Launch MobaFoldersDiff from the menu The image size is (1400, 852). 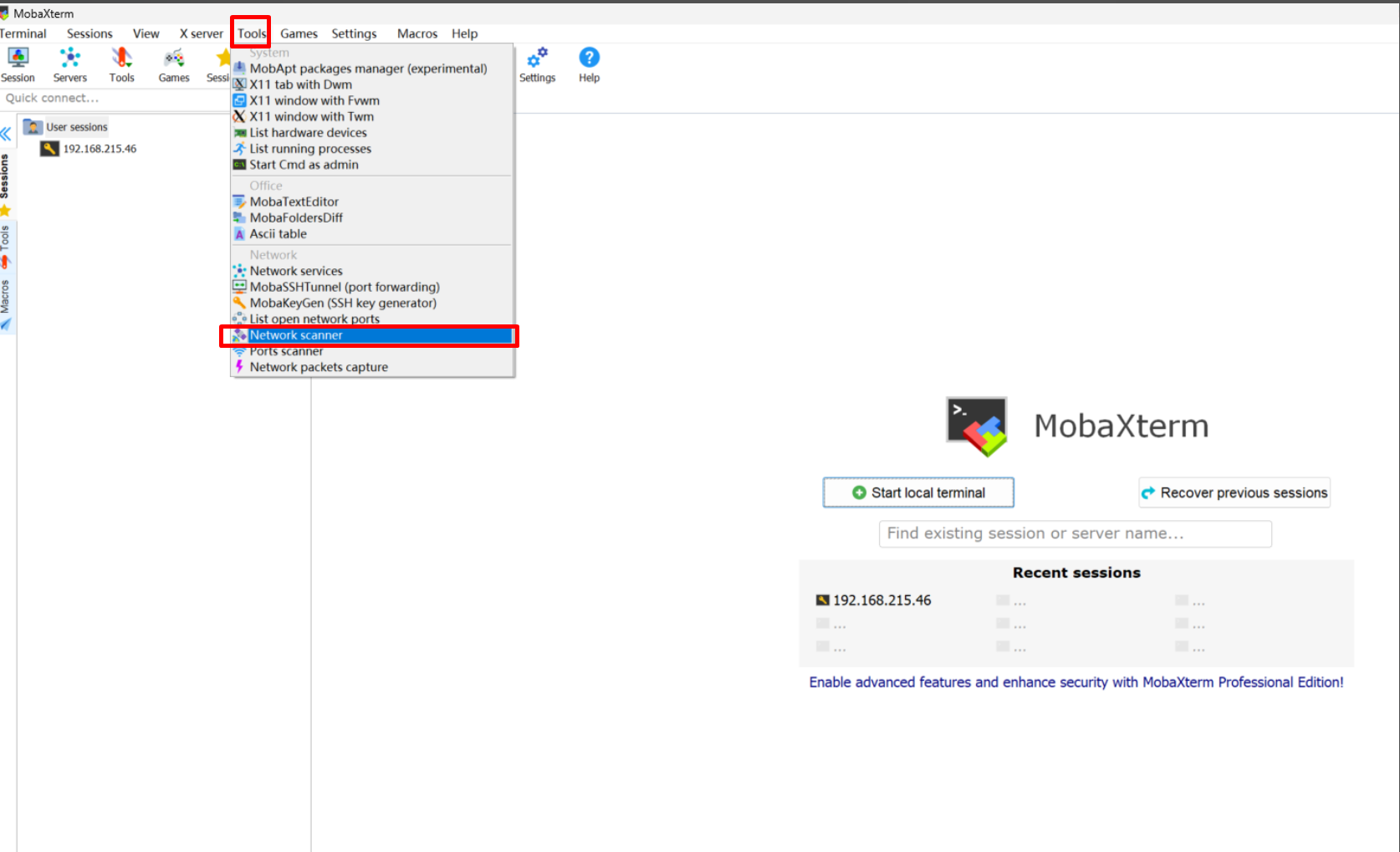[x=372, y=217]
